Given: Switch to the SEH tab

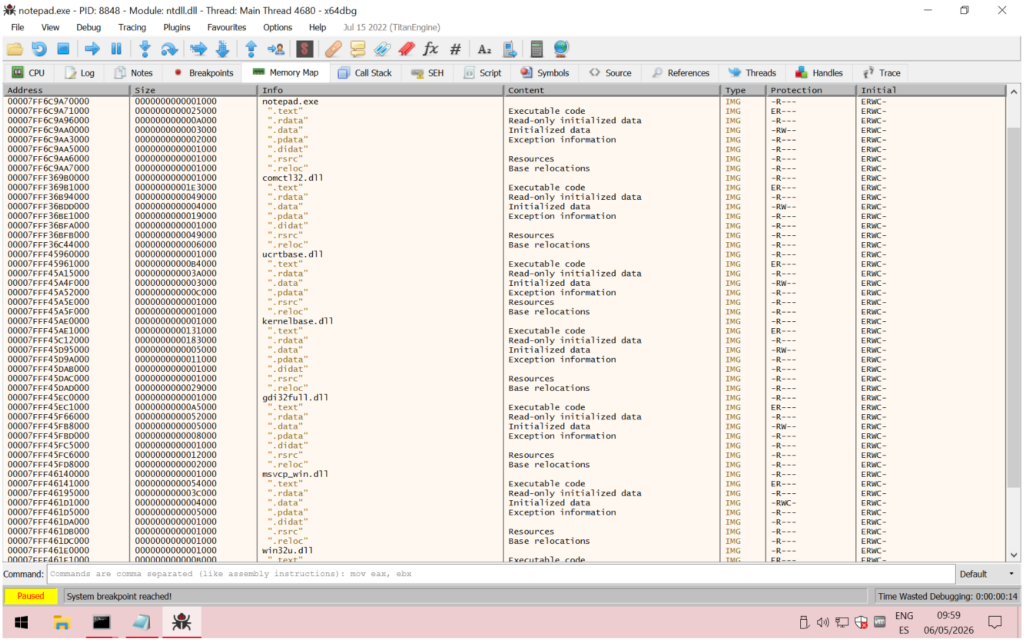Looking at the screenshot, I should pyautogui.click(x=428, y=72).
